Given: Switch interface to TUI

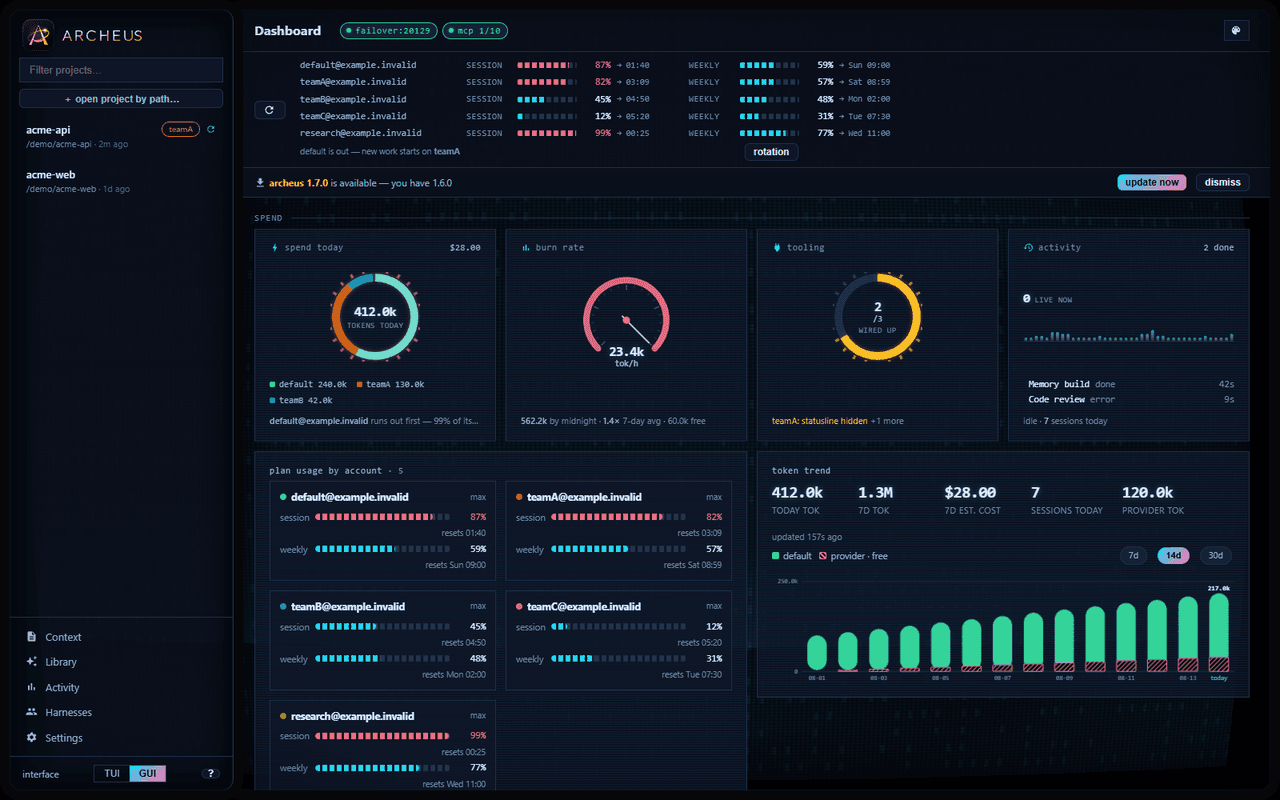Looking at the screenshot, I should point(112,774).
